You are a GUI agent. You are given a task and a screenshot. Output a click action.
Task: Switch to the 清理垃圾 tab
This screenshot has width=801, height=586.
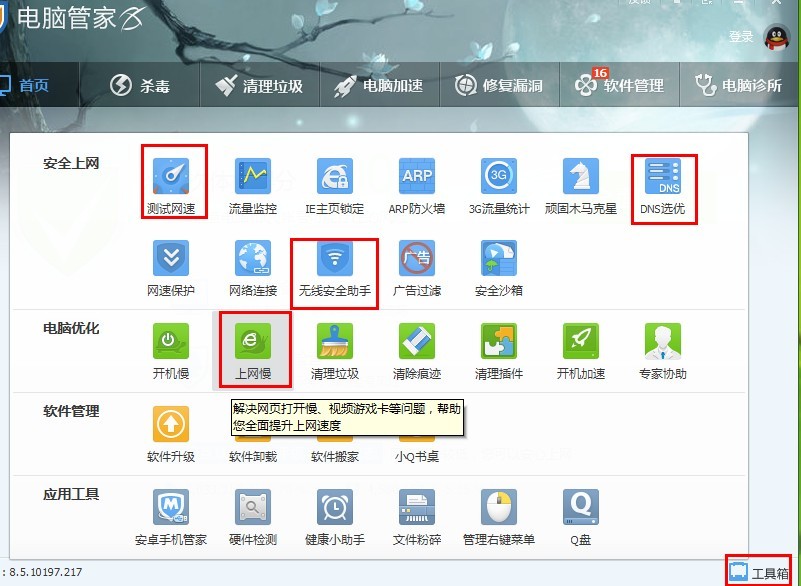[x=259, y=86]
